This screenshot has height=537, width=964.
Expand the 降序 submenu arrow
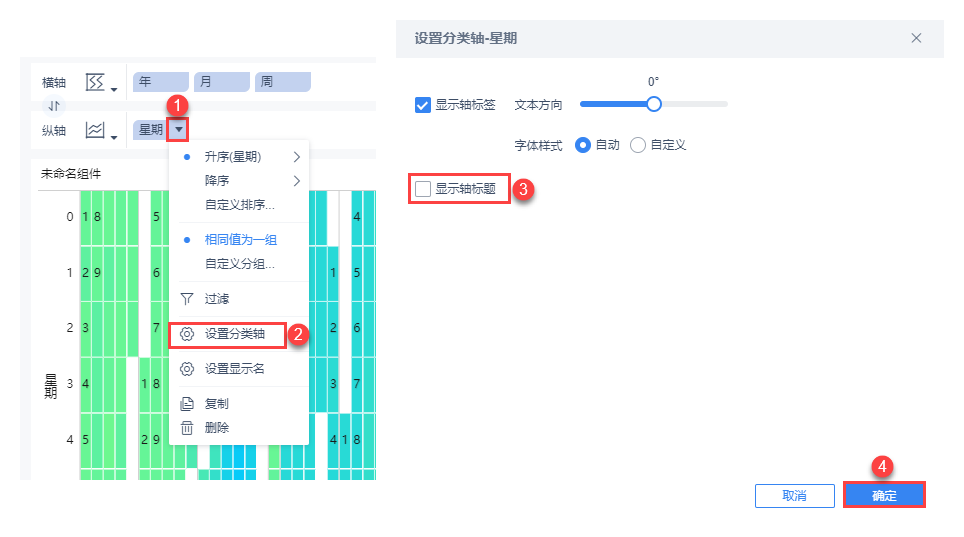click(296, 181)
